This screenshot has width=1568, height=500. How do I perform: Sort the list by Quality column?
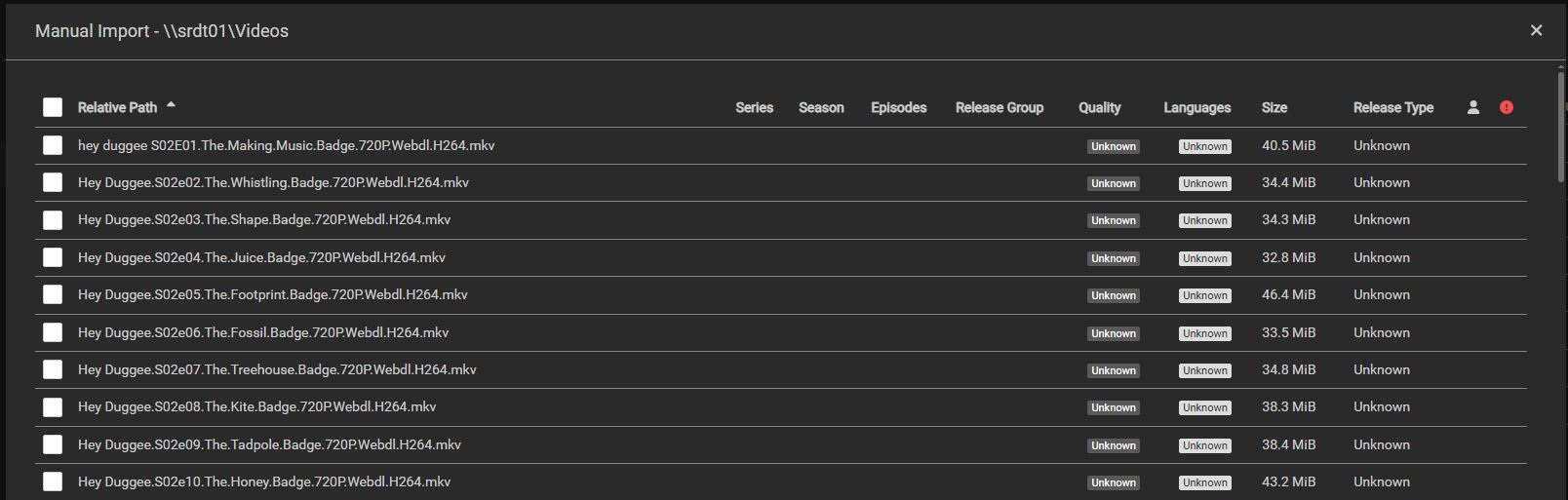tap(1099, 107)
